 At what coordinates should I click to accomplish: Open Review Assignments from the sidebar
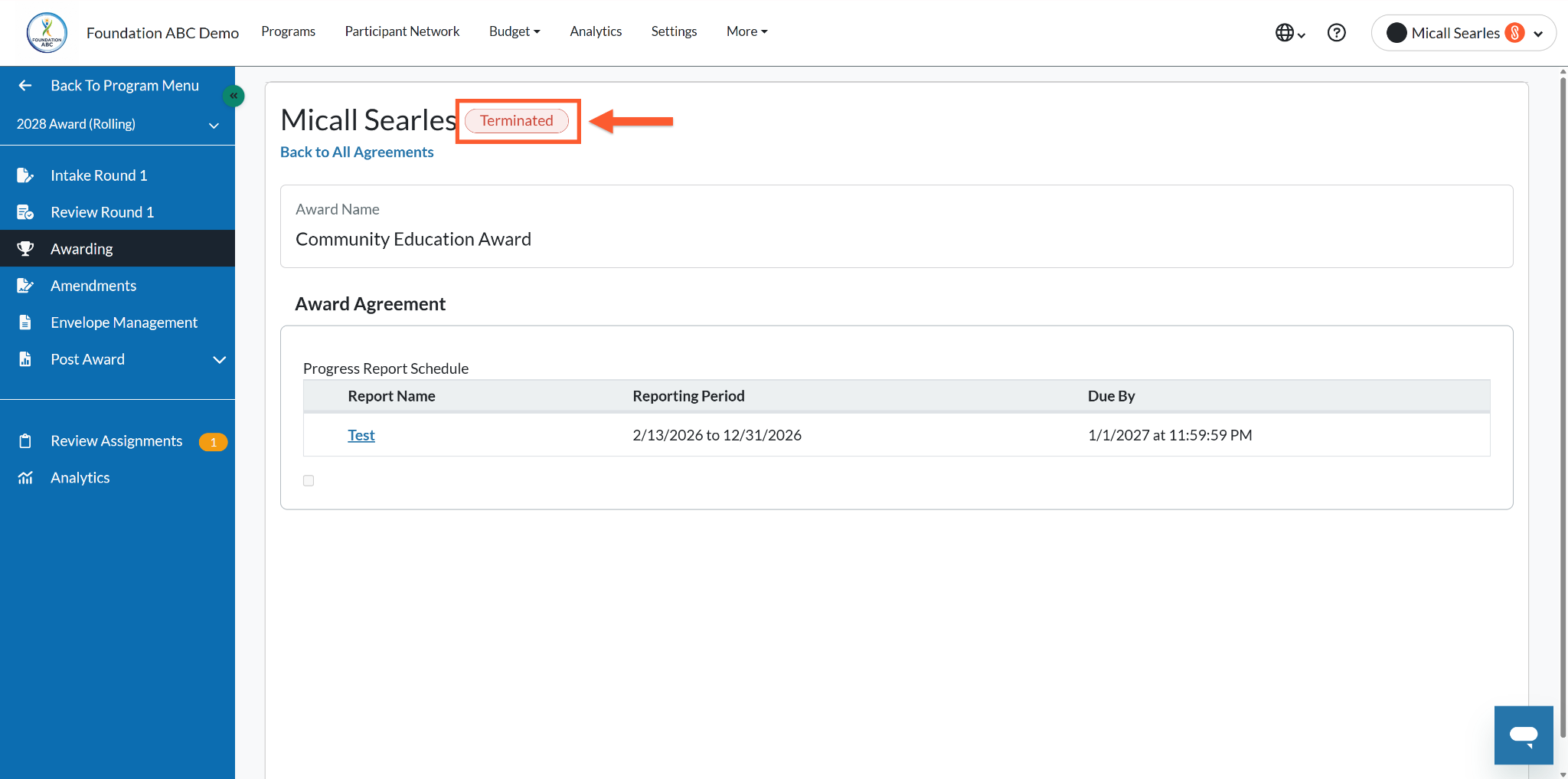click(x=117, y=441)
